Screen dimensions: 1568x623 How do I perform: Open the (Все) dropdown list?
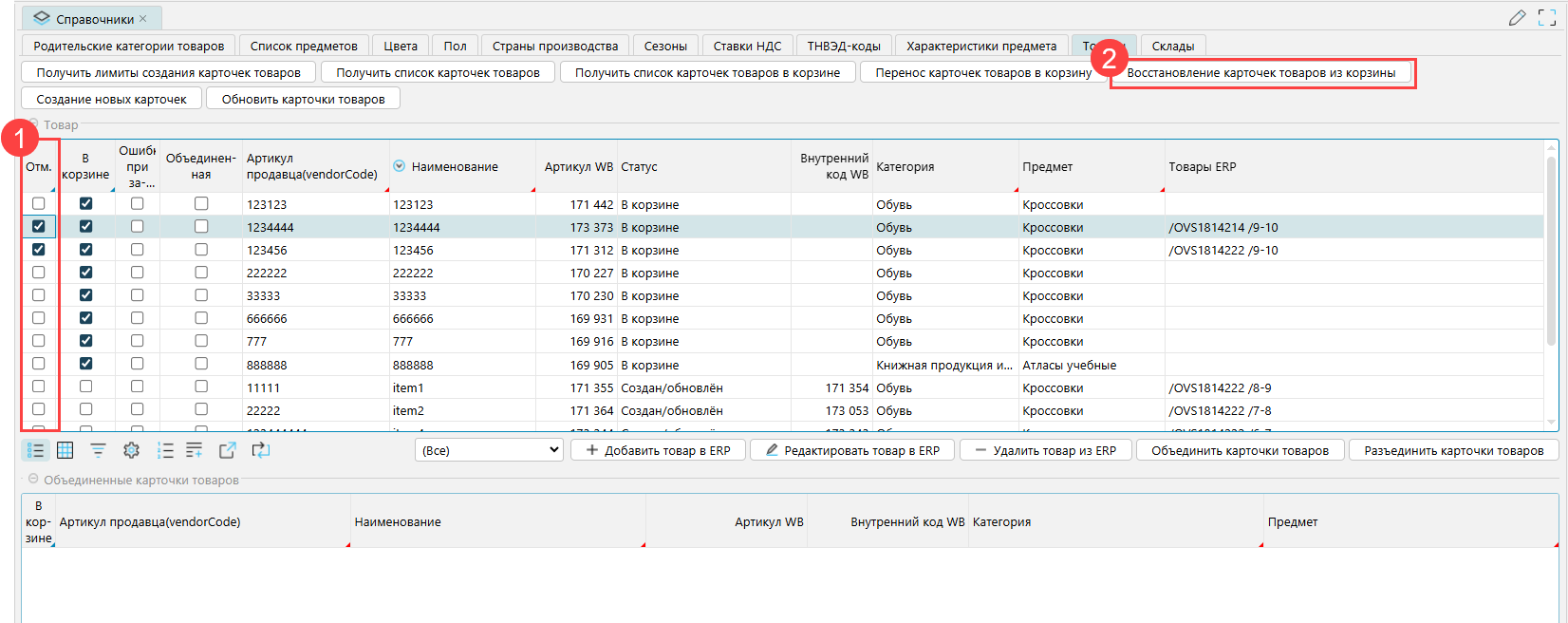click(490, 450)
